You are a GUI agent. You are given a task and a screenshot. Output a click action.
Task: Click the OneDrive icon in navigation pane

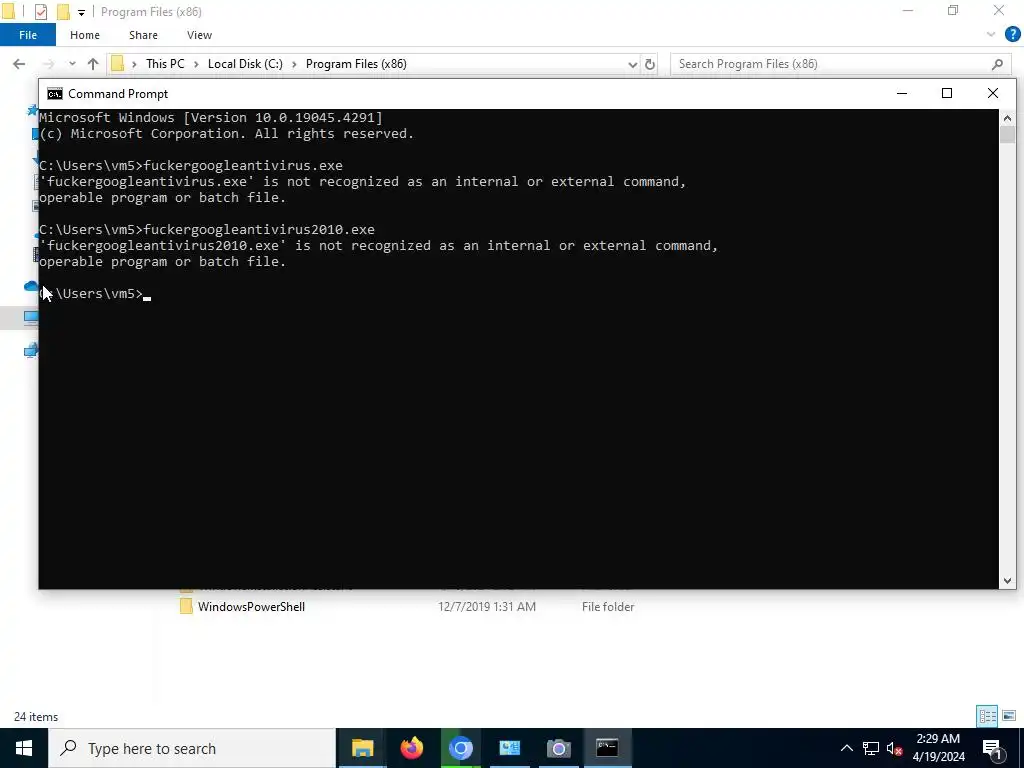click(31, 287)
